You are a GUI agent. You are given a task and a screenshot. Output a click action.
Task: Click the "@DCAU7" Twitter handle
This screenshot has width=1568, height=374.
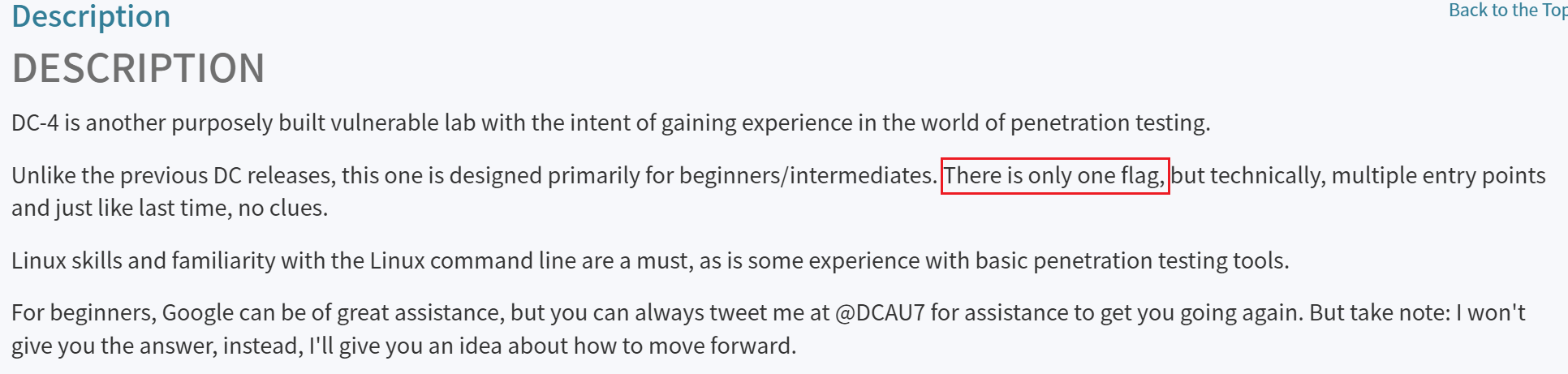(x=880, y=313)
